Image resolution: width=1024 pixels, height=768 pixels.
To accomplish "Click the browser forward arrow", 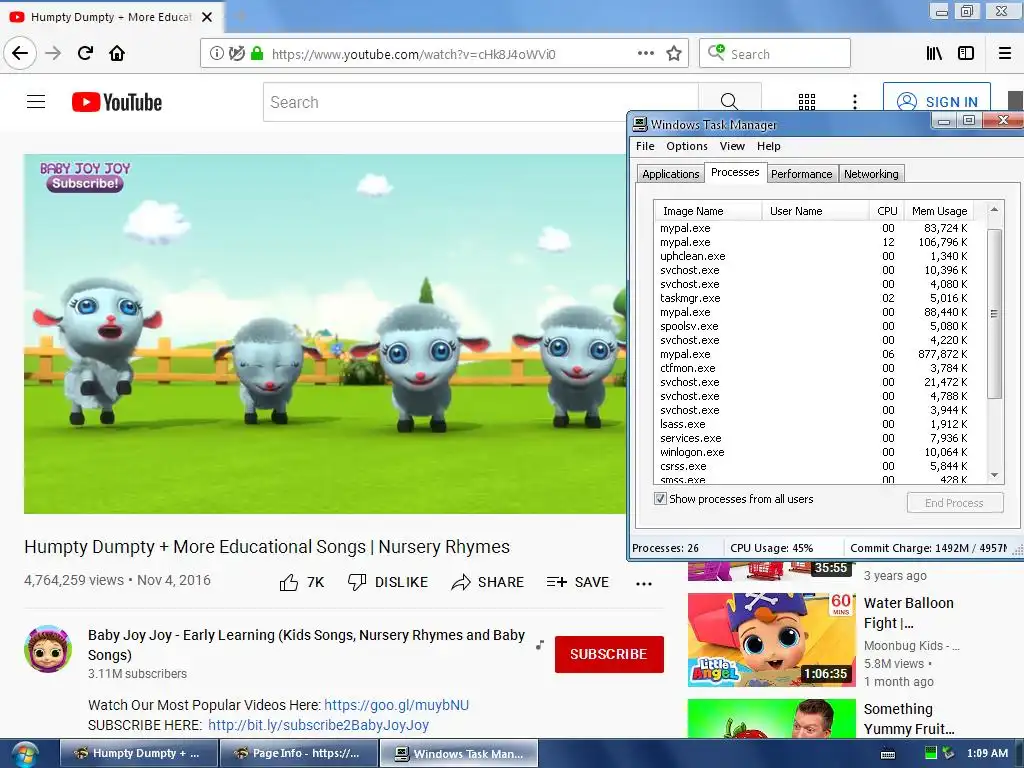I will [x=53, y=53].
